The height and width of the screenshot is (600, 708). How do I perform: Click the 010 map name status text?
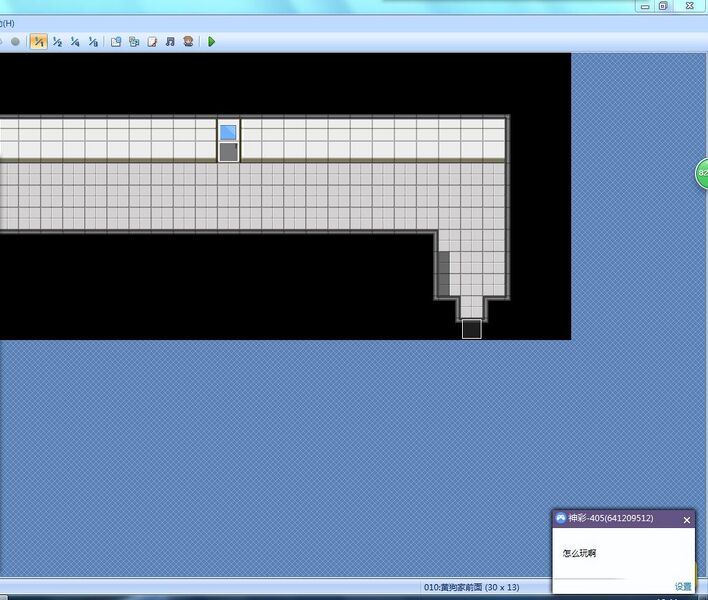point(471,587)
